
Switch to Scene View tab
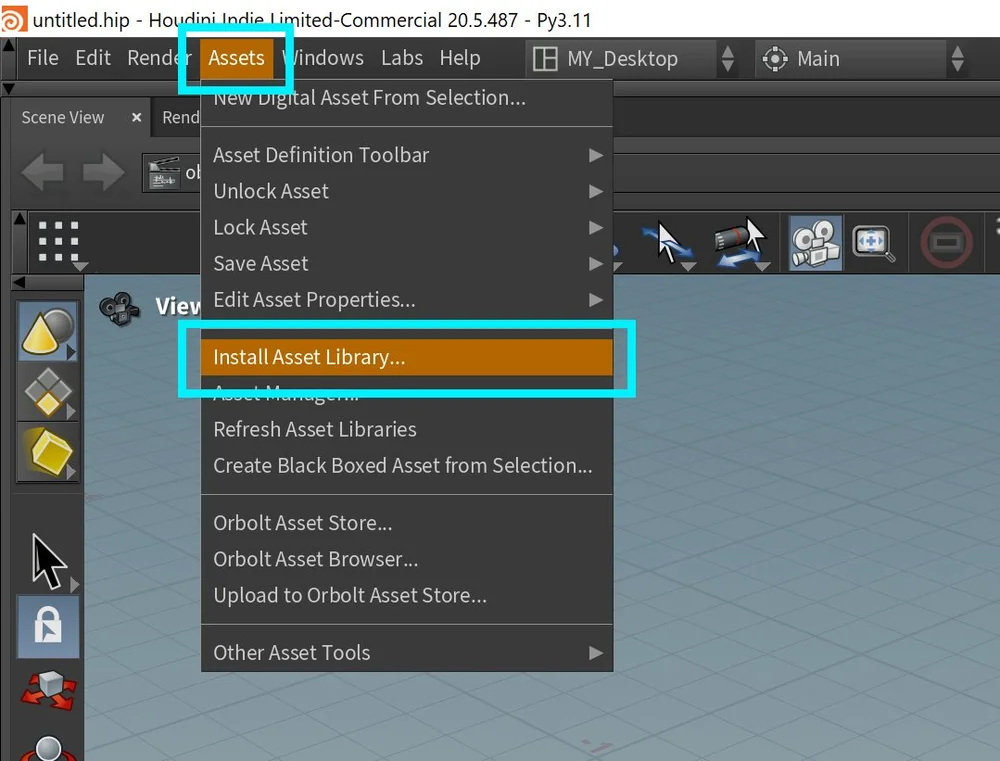[x=62, y=118]
